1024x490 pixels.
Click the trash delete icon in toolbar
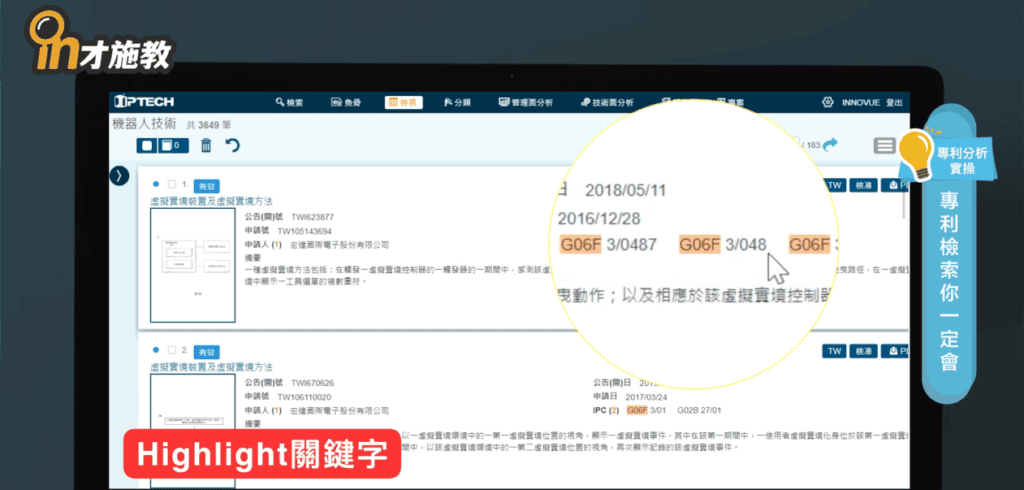206,146
